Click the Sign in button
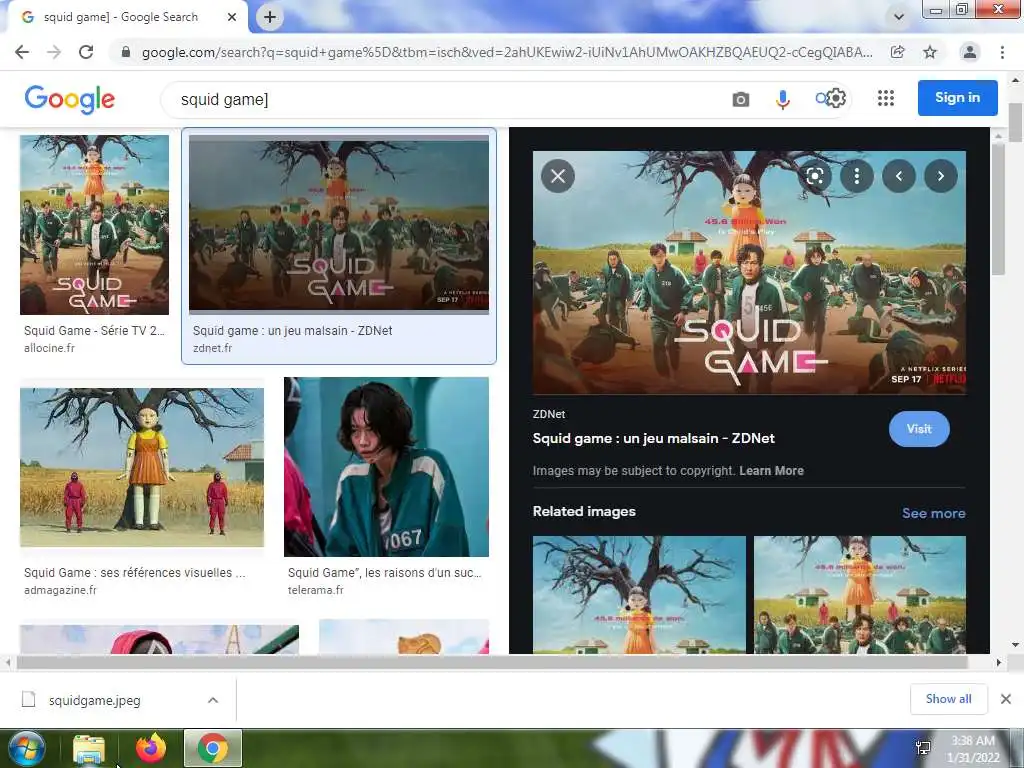The image size is (1024, 768). click(957, 97)
